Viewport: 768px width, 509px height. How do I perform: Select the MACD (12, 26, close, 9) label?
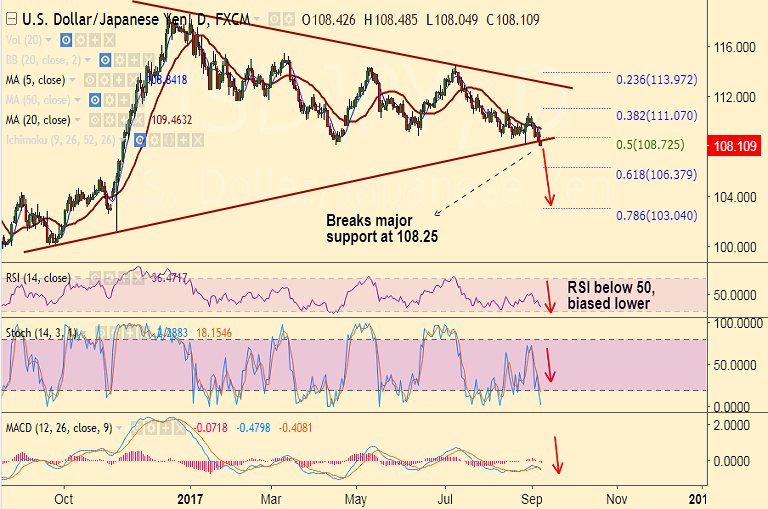[59, 428]
